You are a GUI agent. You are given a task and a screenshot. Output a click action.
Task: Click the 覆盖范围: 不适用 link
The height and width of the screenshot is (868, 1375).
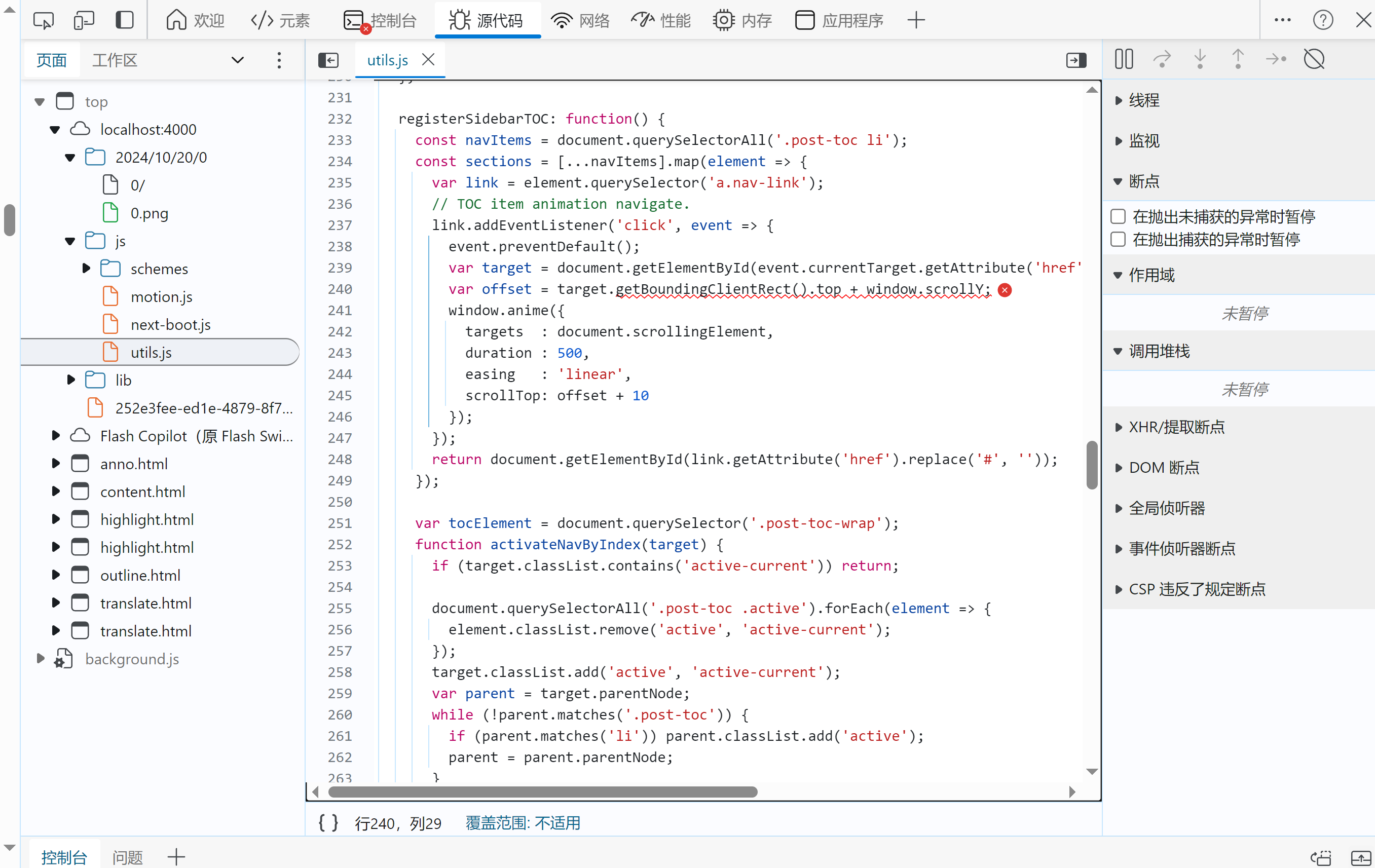[523, 822]
